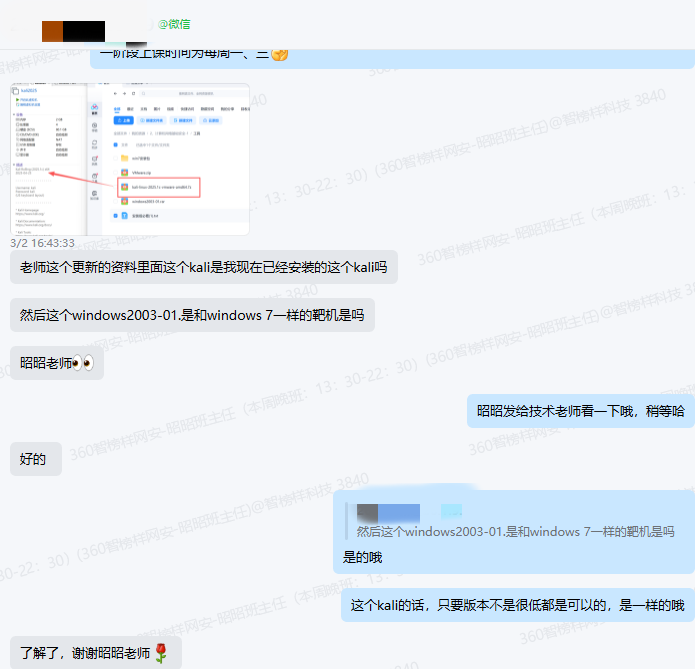Click the yellow folder icon in the screenshot
The height and width of the screenshot is (669, 695).
[124, 158]
